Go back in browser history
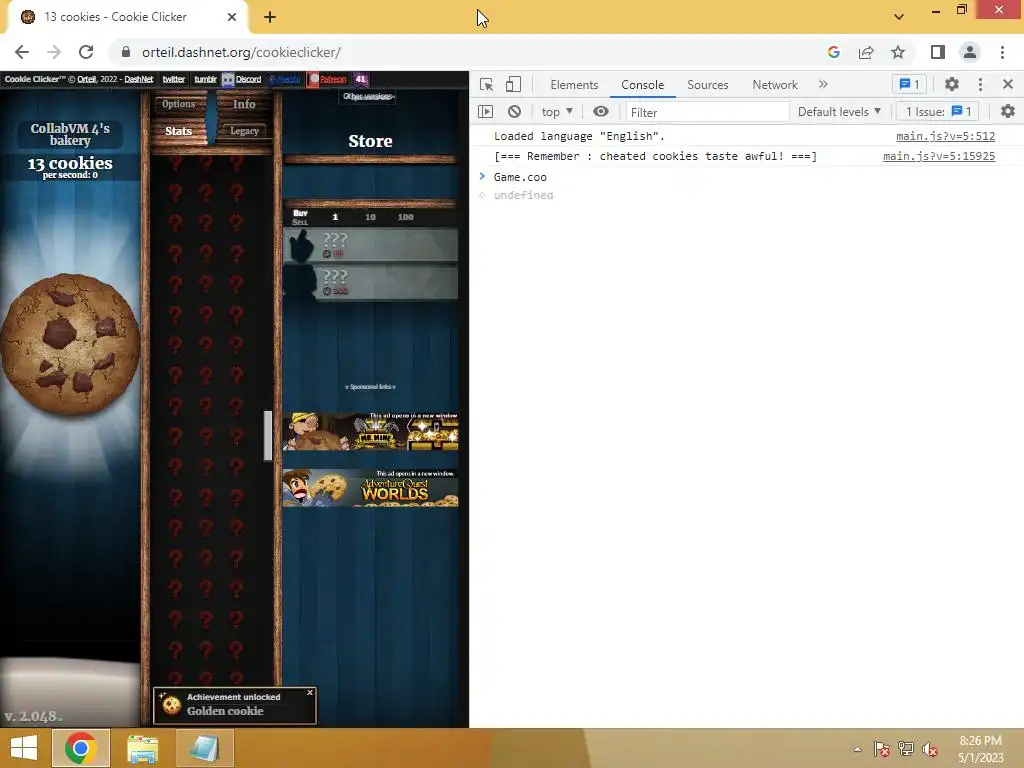The image size is (1024, 768). click(22, 52)
